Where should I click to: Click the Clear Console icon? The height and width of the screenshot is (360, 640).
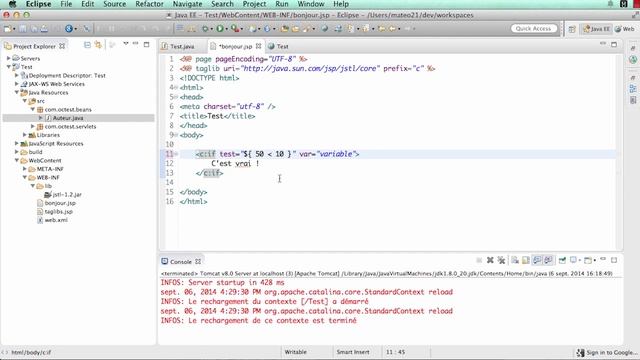click(515, 260)
